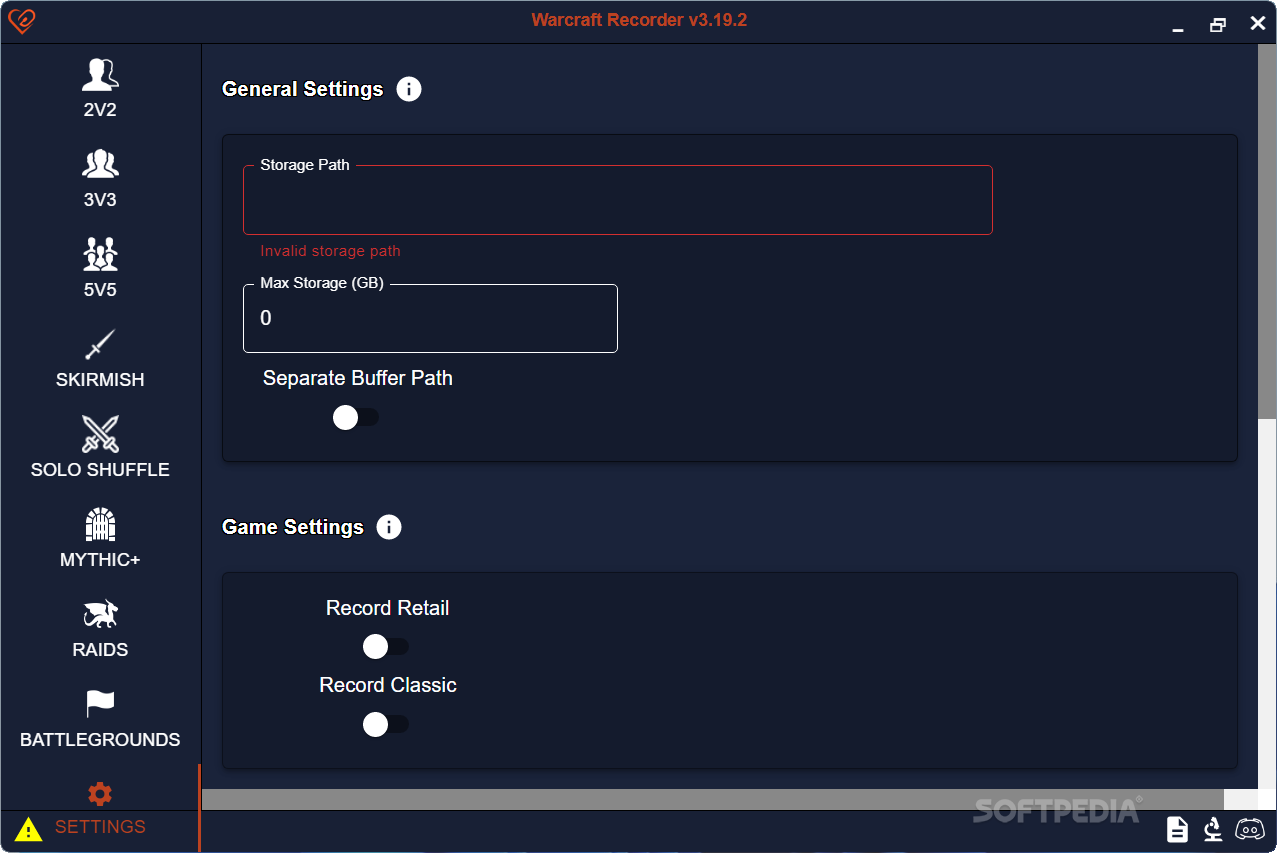The width and height of the screenshot is (1277, 853).
Task: Click the Max Storage (GB) field
Action: (430, 318)
